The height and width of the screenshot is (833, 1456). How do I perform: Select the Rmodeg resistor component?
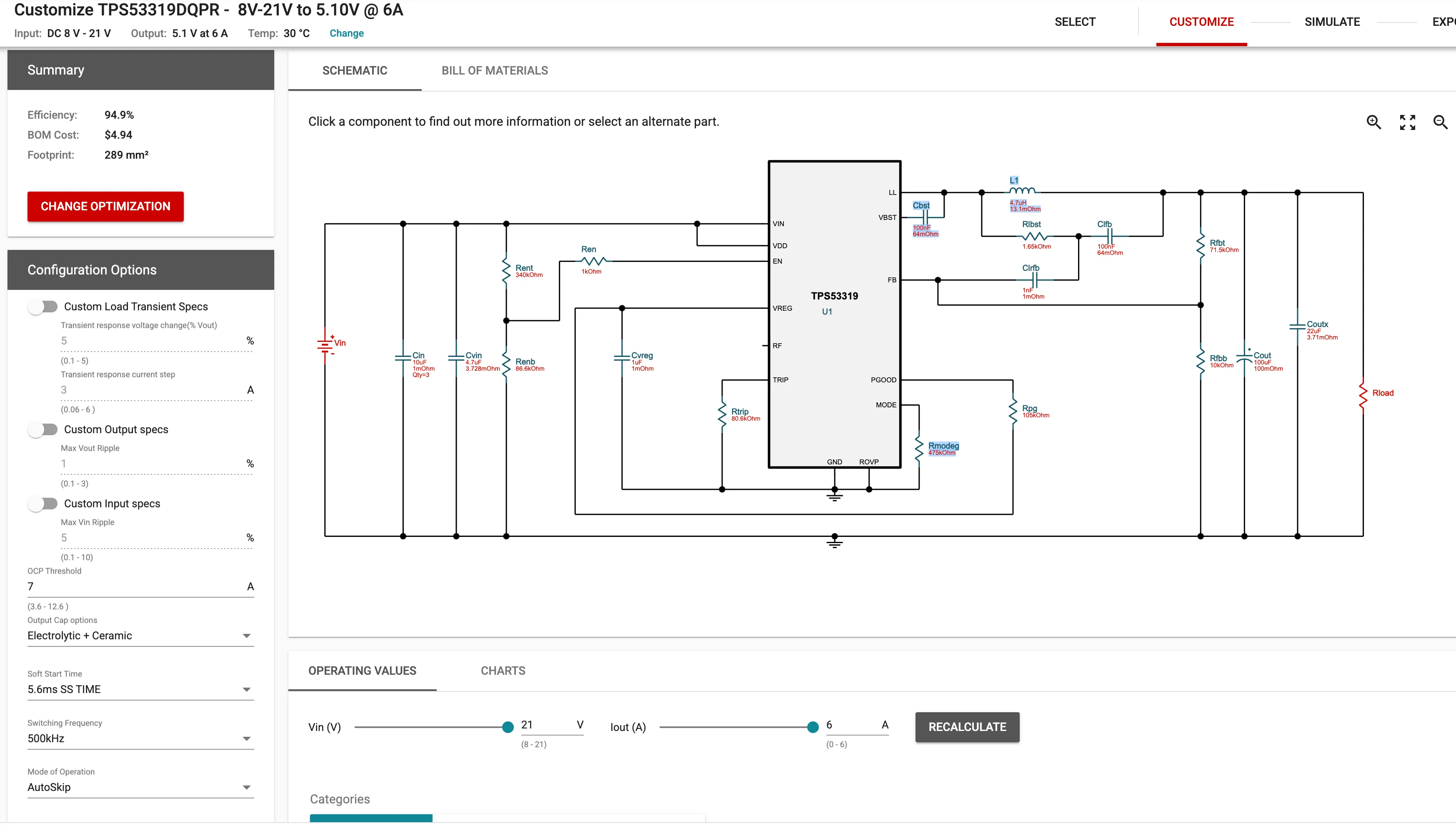pos(919,448)
